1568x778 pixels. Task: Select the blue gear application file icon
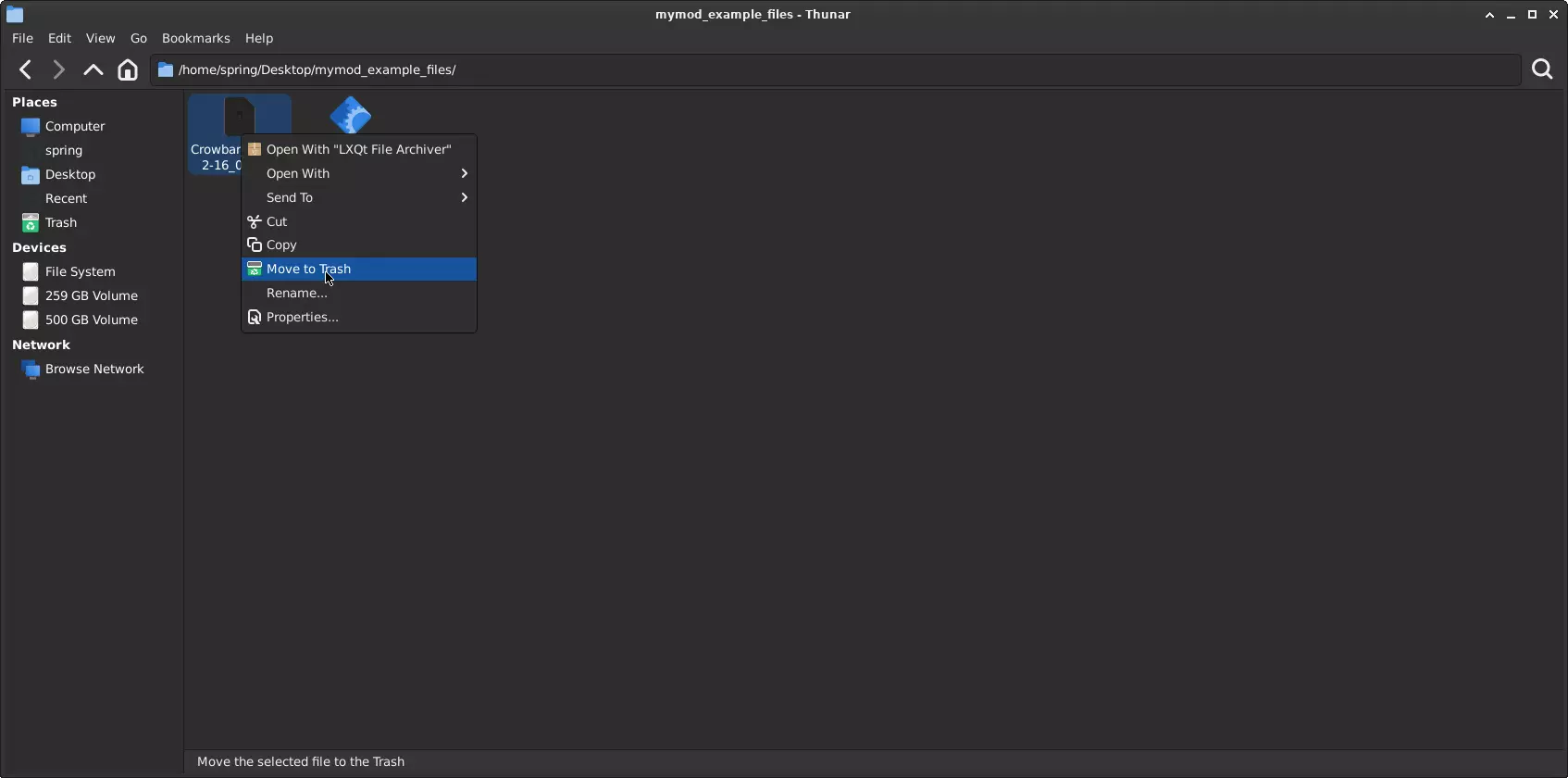351,115
